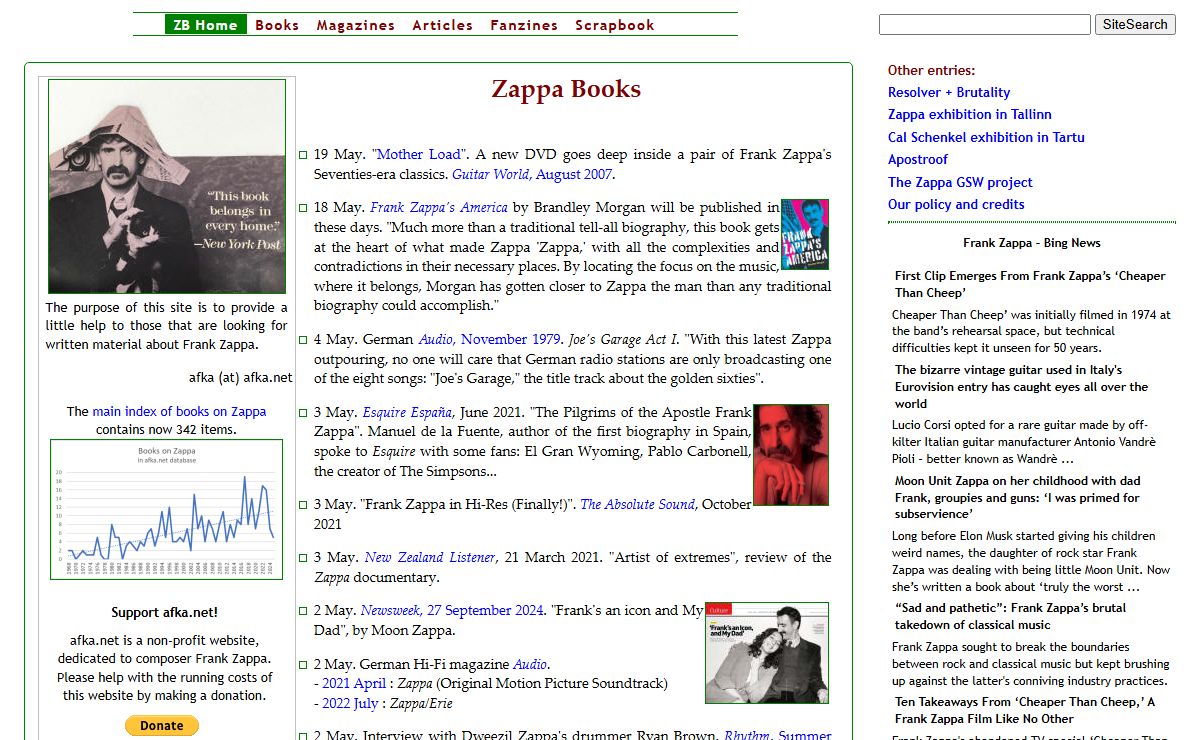Screen dimensions: 1200x740
Task: Open the Articles section
Action: [x=443, y=25]
